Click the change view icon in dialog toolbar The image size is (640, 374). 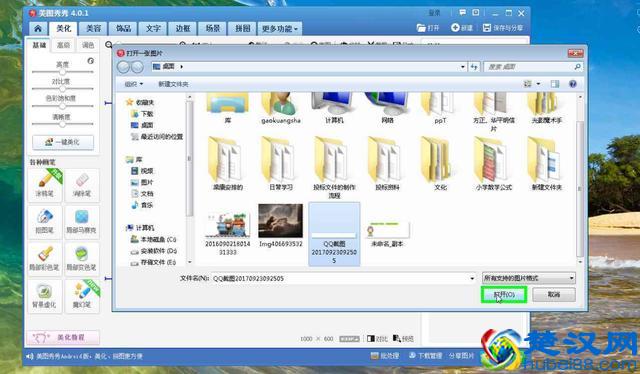click(528, 84)
